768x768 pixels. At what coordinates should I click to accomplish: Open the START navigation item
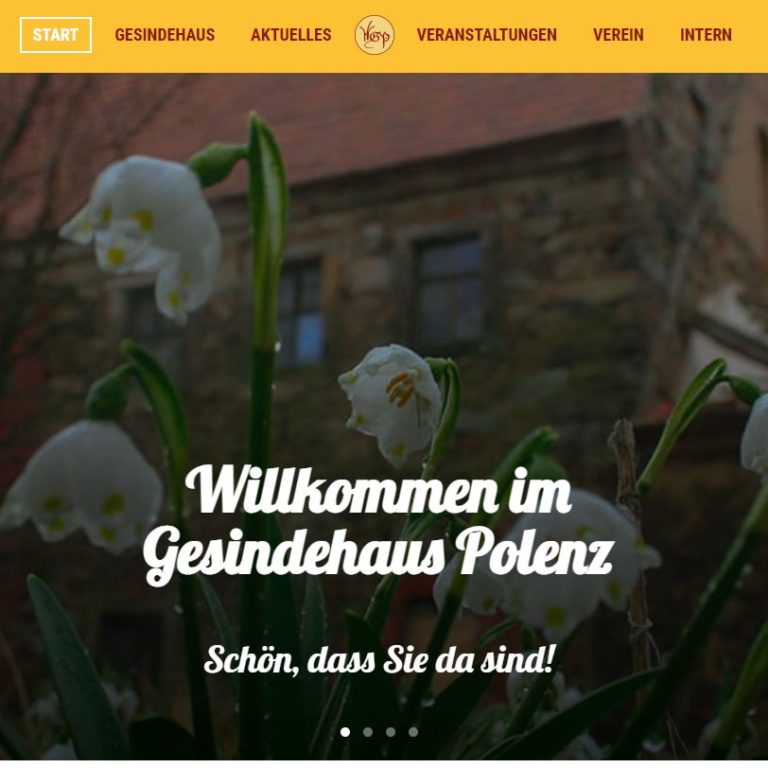tap(56, 35)
